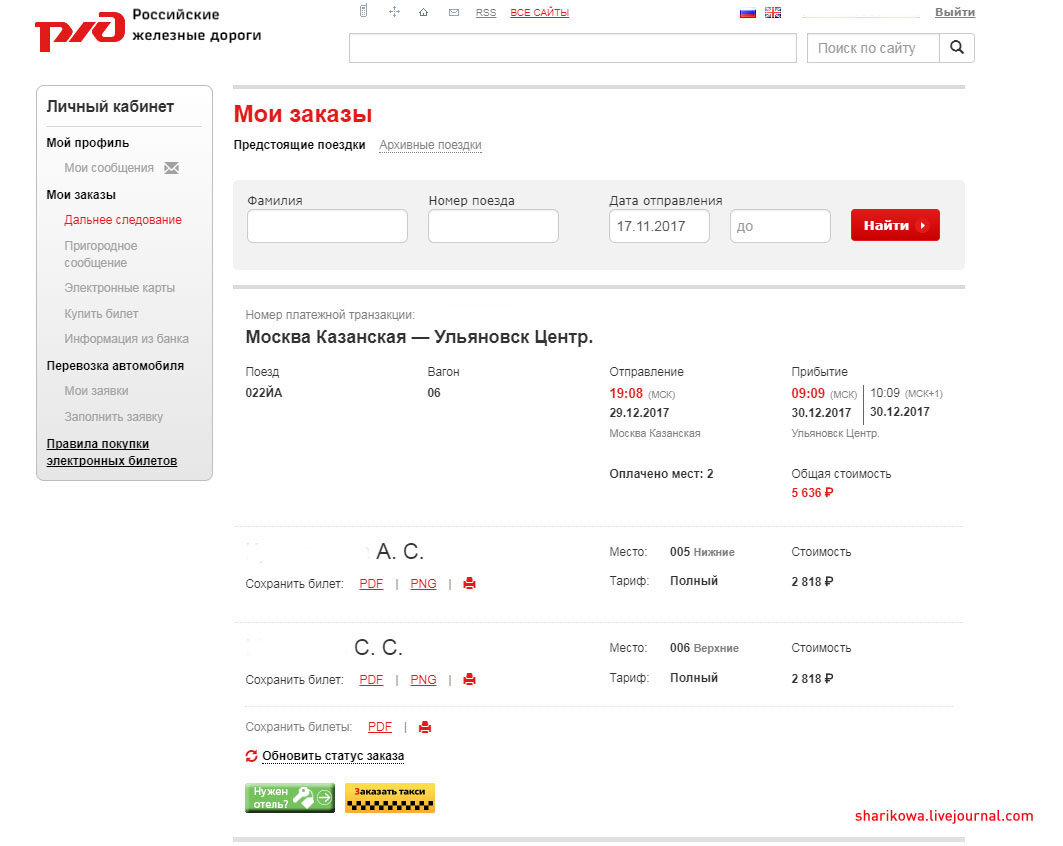
Task: Click the magnifier site search button
Action: 957,47
